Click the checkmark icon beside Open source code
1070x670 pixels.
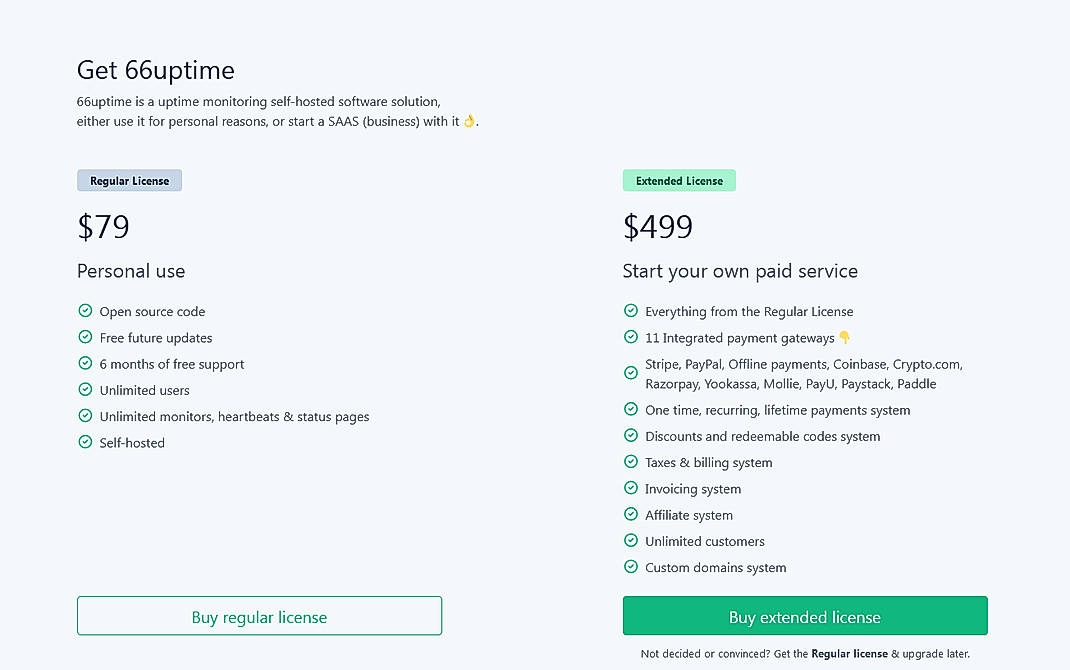(85, 311)
